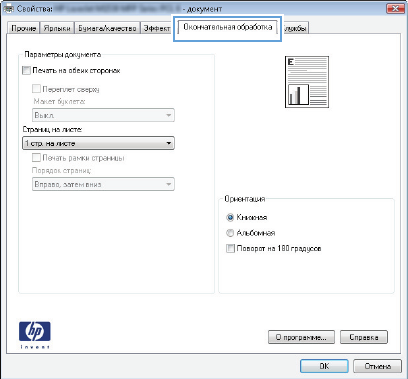Click the page layout preview image
Screen dimensions: 408x379
[x=307, y=82]
